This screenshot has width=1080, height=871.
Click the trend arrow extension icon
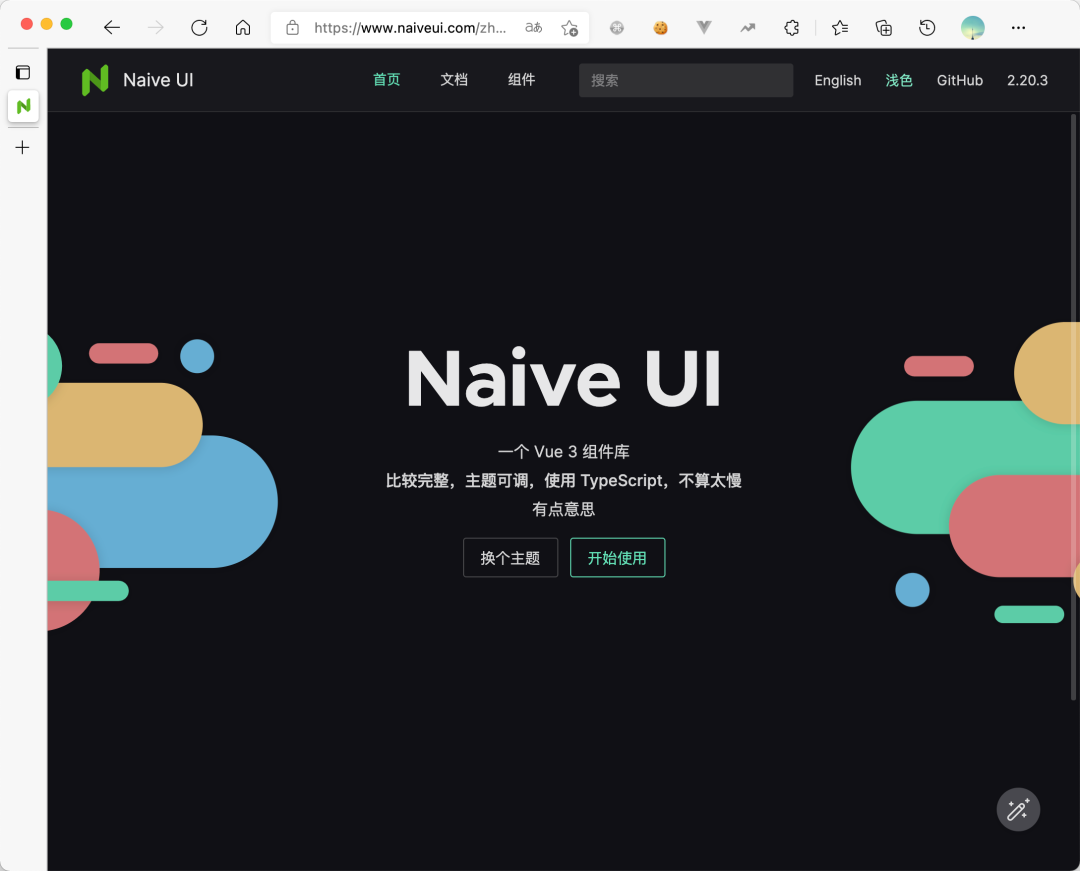click(748, 28)
